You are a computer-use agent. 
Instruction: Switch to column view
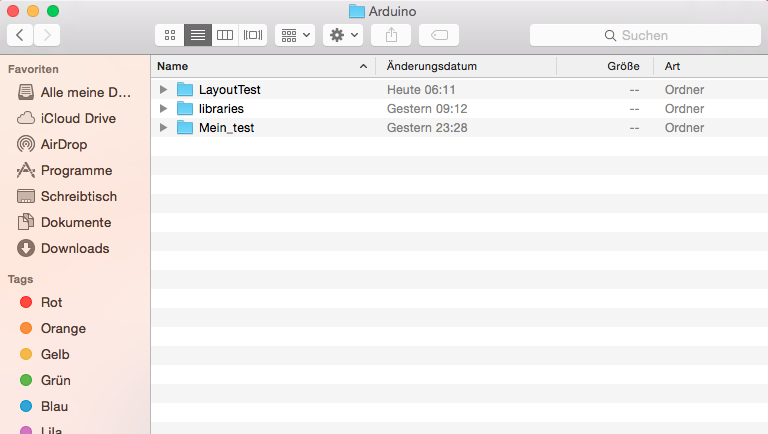tap(225, 35)
